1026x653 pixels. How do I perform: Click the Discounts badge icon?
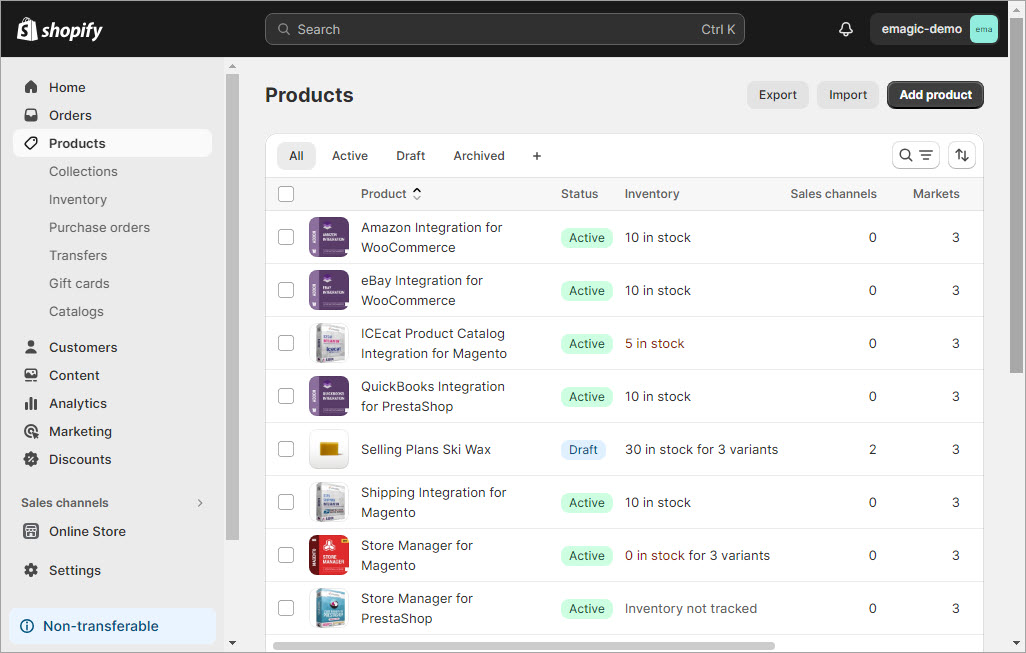coord(31,459)
